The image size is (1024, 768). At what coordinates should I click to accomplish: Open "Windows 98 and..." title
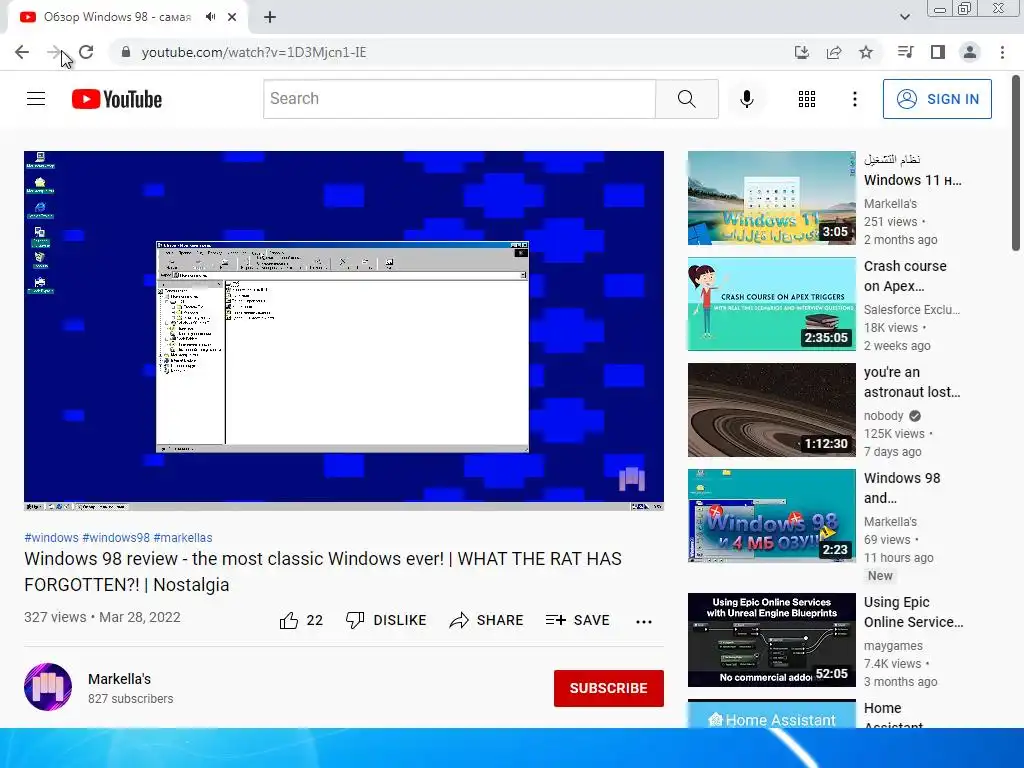(902, 488)
